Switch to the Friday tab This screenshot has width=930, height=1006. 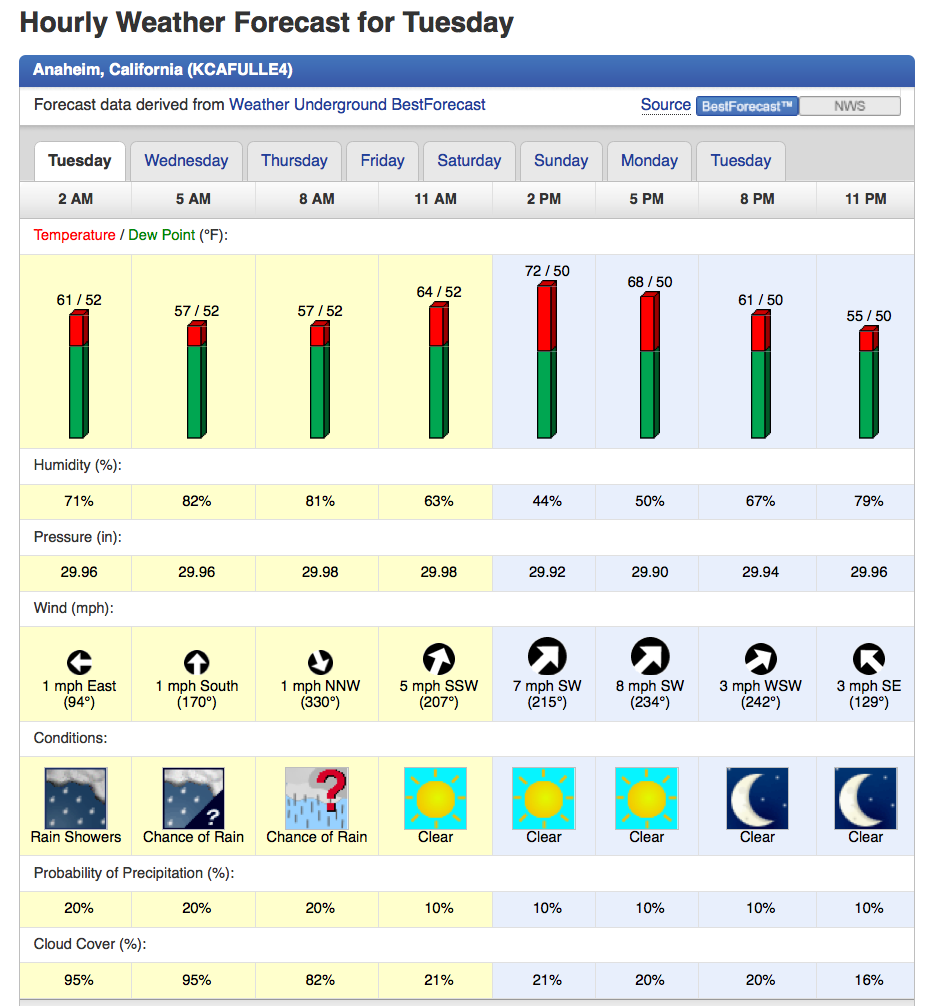[382, 161]
